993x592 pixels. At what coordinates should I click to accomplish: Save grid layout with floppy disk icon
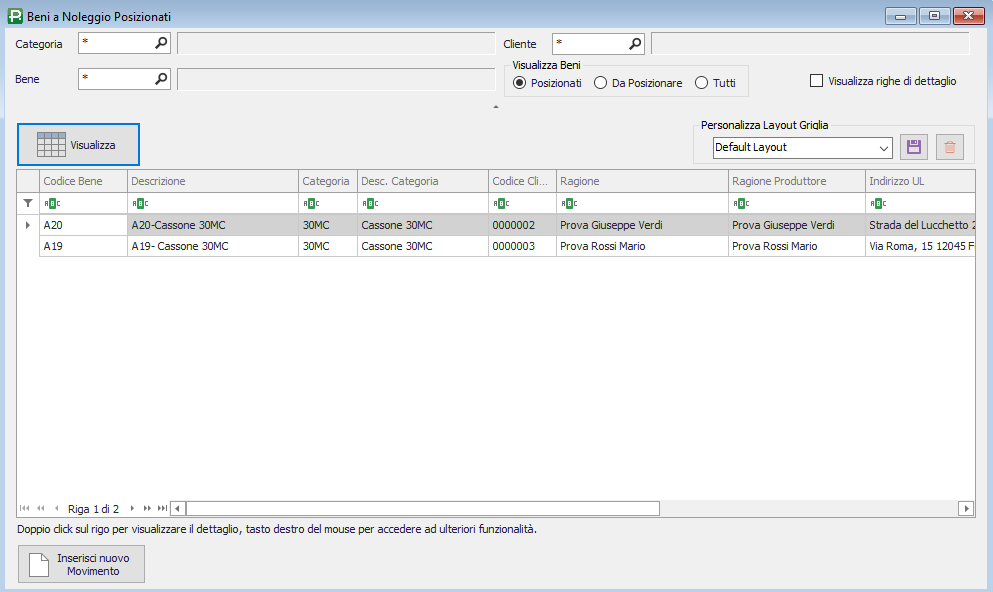point(913,147)
